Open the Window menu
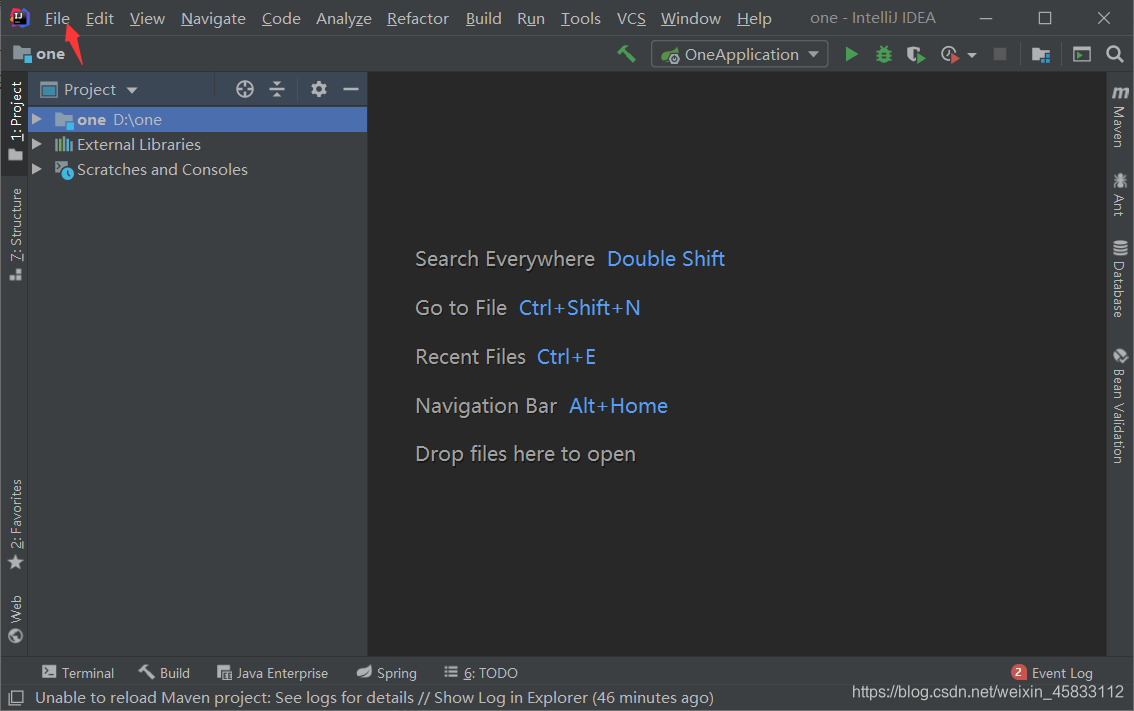Screen dimensions: 1134x711 [x=691, y=18]
